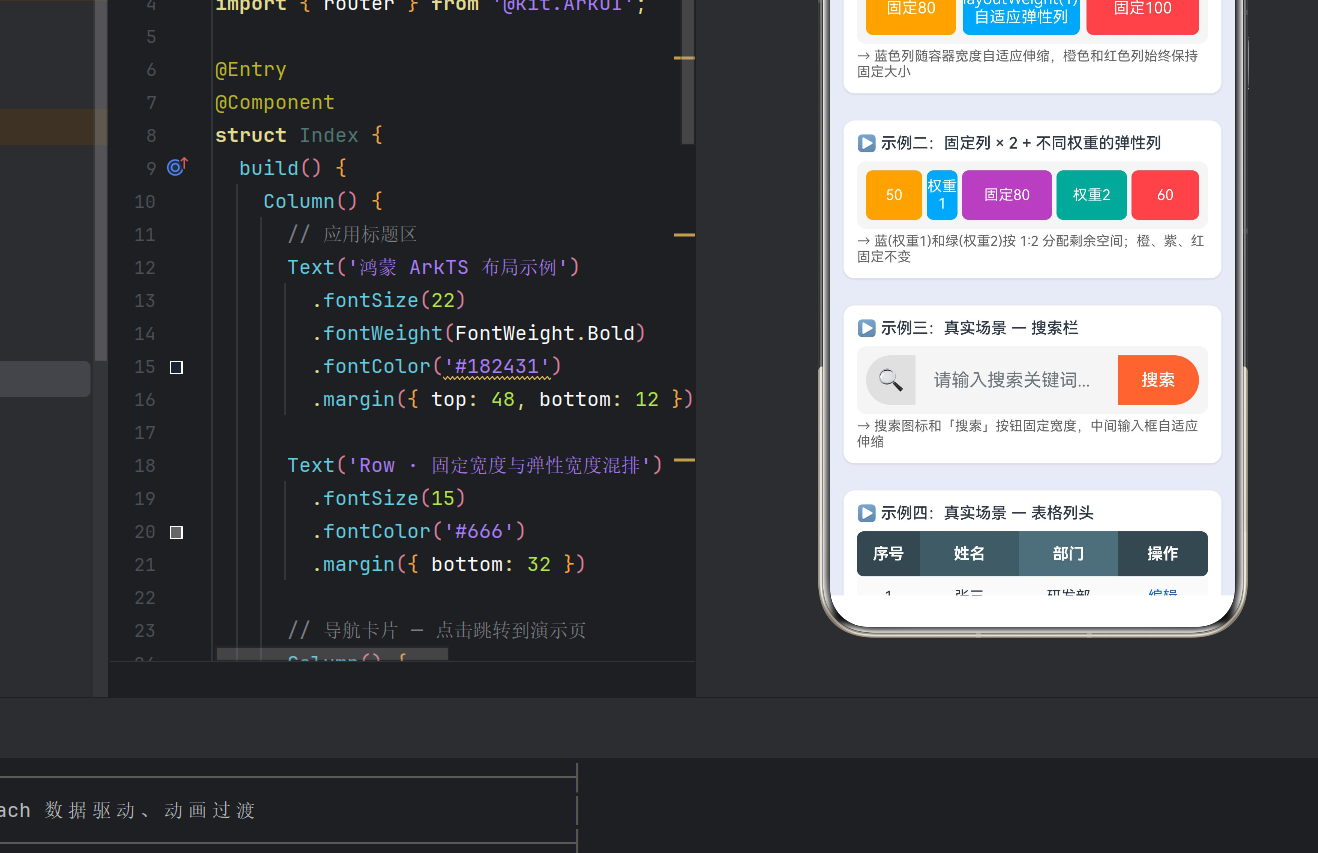Click the play icon before 示例四 heading
Image resolution: width=1318 pixels, height=853 pixels.
(867, 513)
